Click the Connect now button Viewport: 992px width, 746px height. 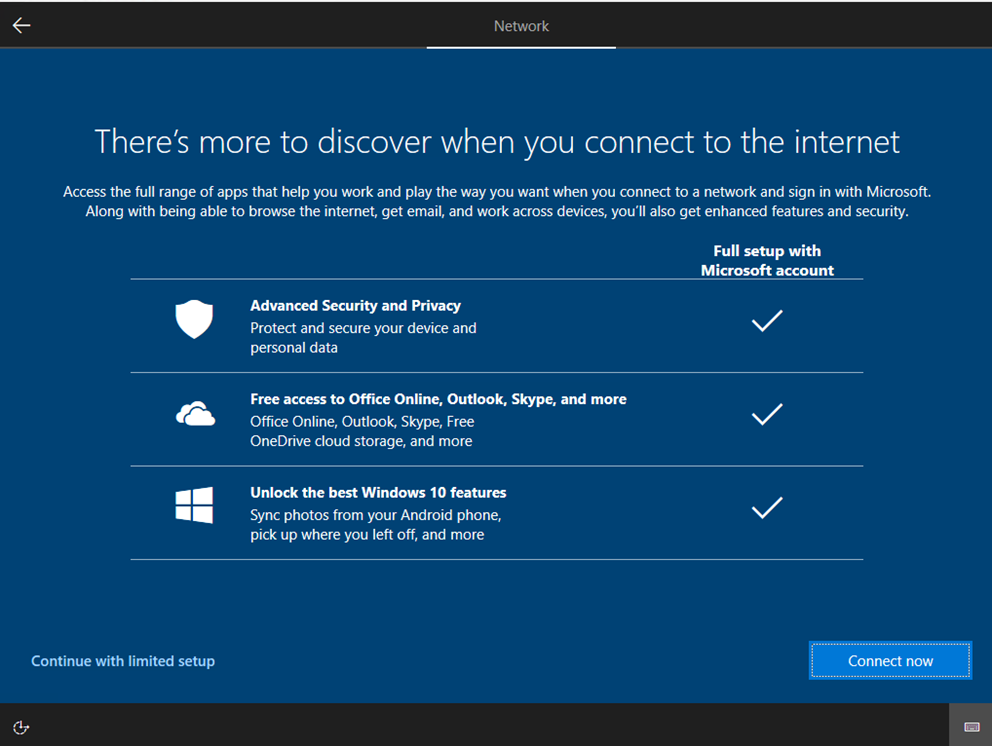coord(889,660)
